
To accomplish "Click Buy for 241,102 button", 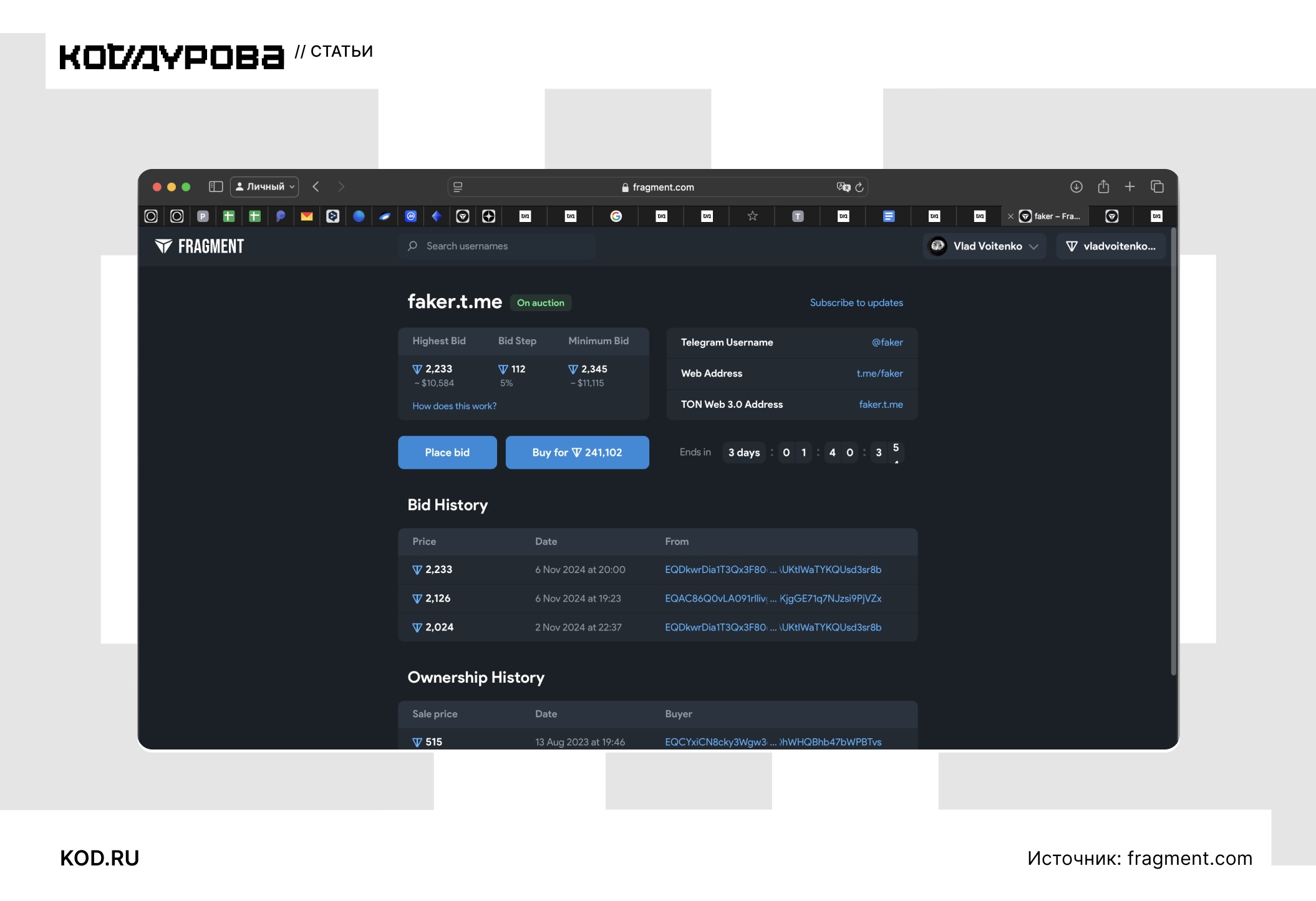I will point(577,453).
